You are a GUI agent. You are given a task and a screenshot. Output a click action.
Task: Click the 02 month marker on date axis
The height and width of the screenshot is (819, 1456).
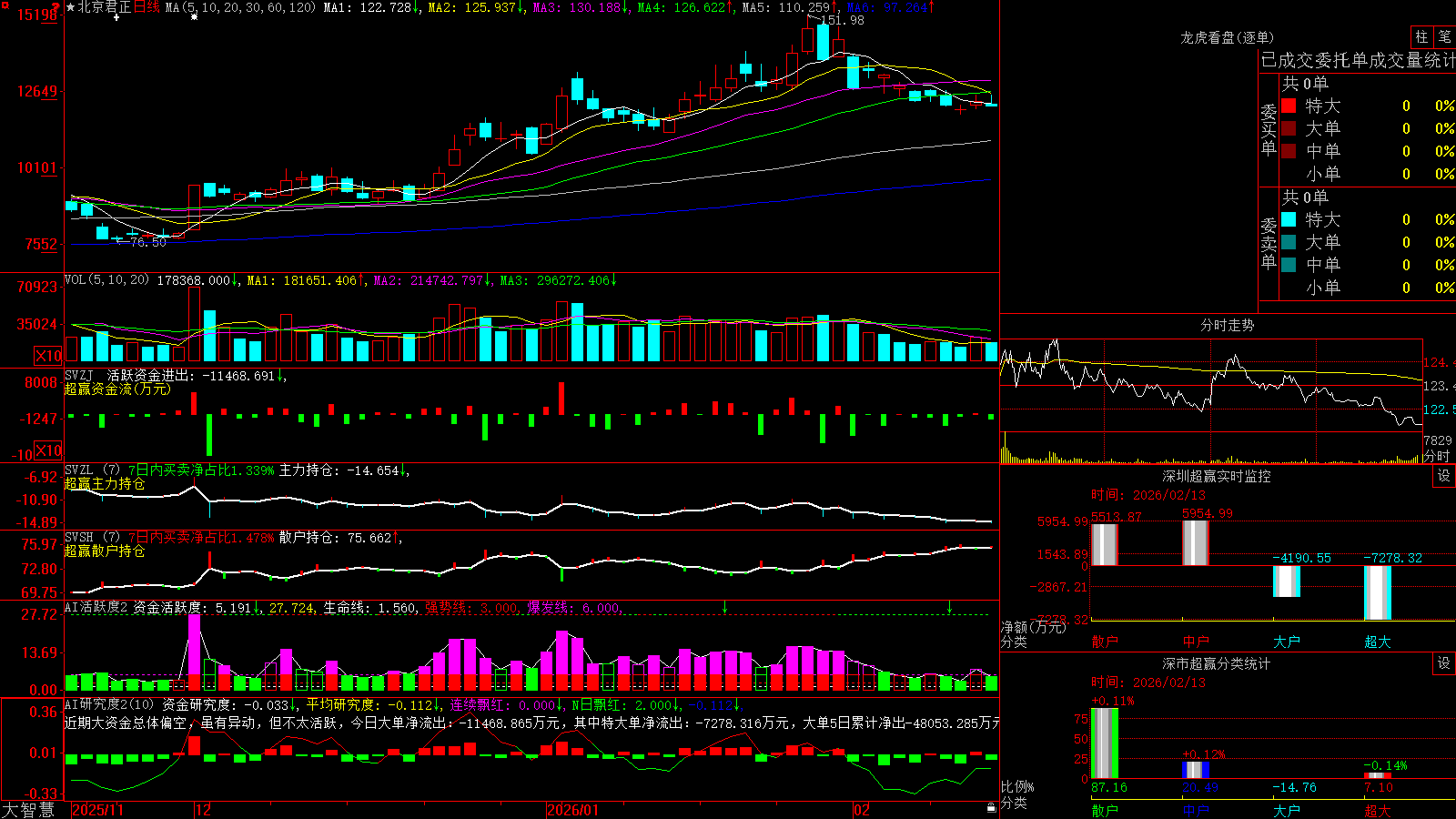click(862, 810)
